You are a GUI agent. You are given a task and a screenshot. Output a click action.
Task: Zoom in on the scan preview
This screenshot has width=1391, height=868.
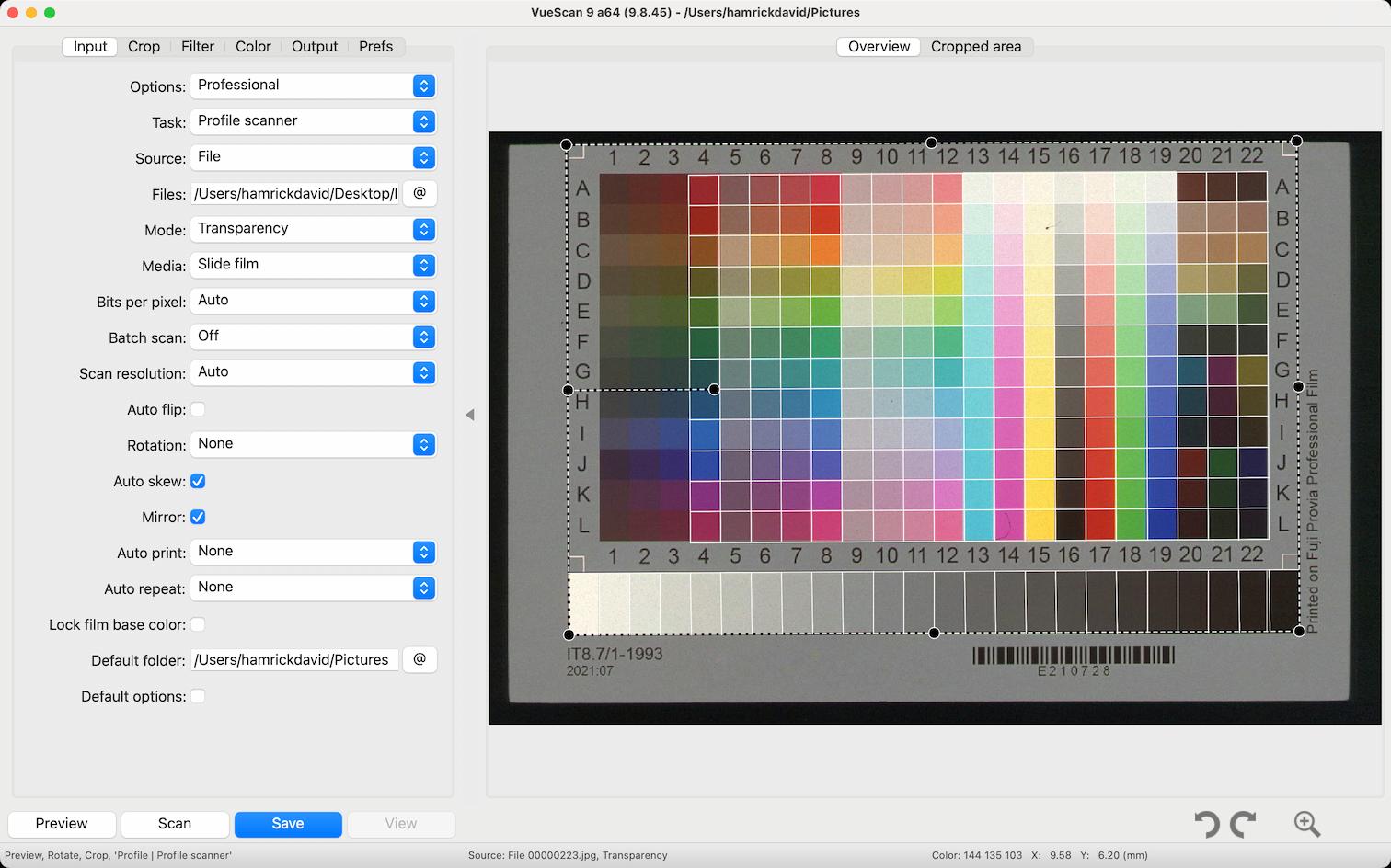click(1305, 824)
